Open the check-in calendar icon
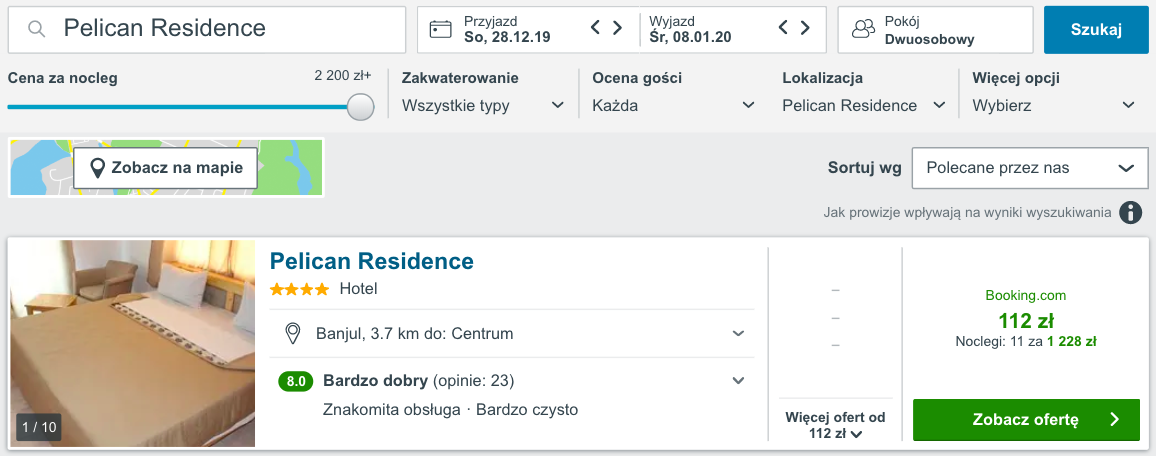The image size is (1156, 456). [441, 29]
